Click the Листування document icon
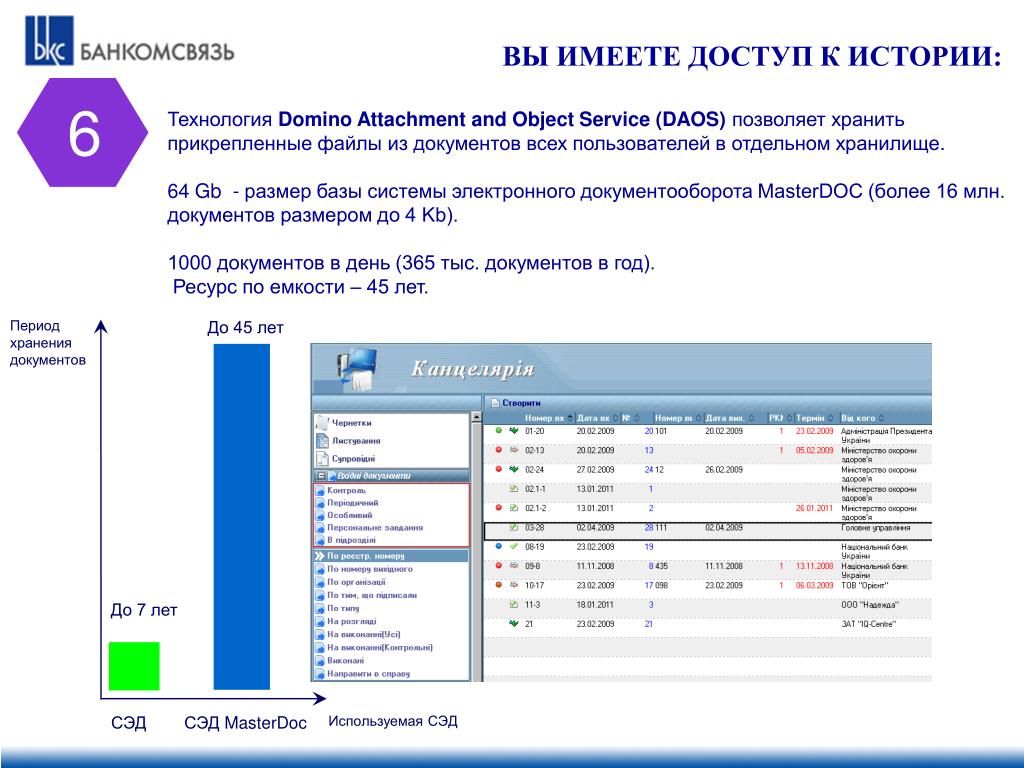Viewport: 1024px width, 768px height. pos(322,440)
